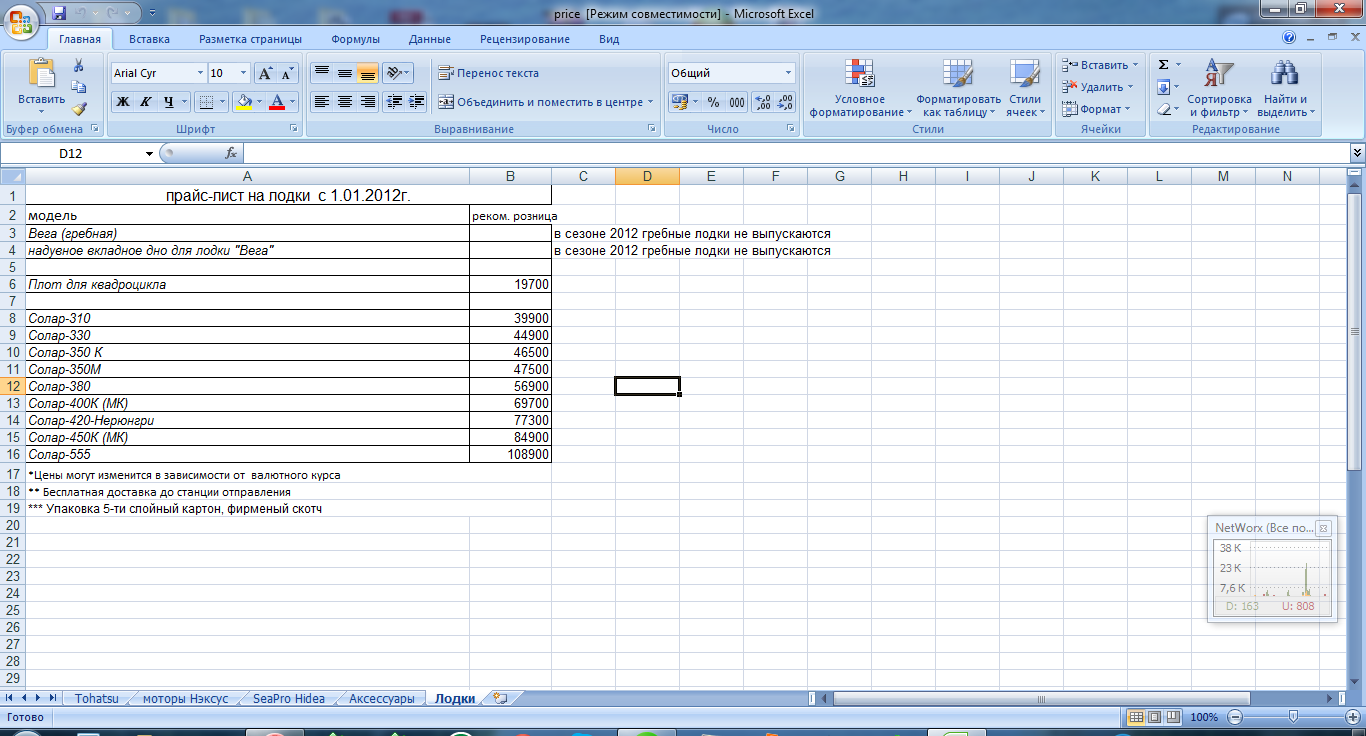The height and width of the screenshot is (736, 1366).
Task: Align cell text right
Action: (x=368, y=101)
